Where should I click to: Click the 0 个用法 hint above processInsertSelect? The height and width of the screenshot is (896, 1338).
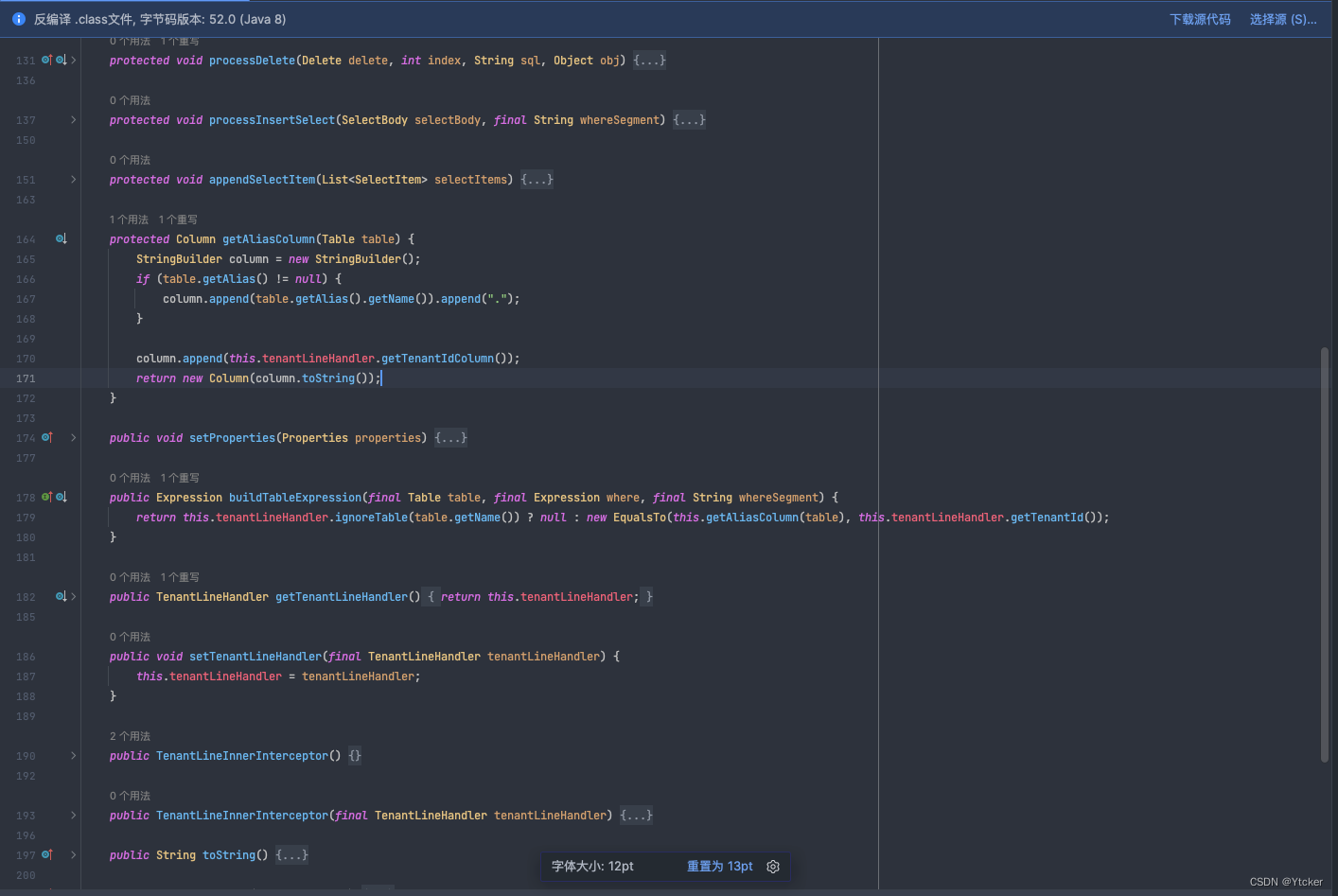(130, 100)
